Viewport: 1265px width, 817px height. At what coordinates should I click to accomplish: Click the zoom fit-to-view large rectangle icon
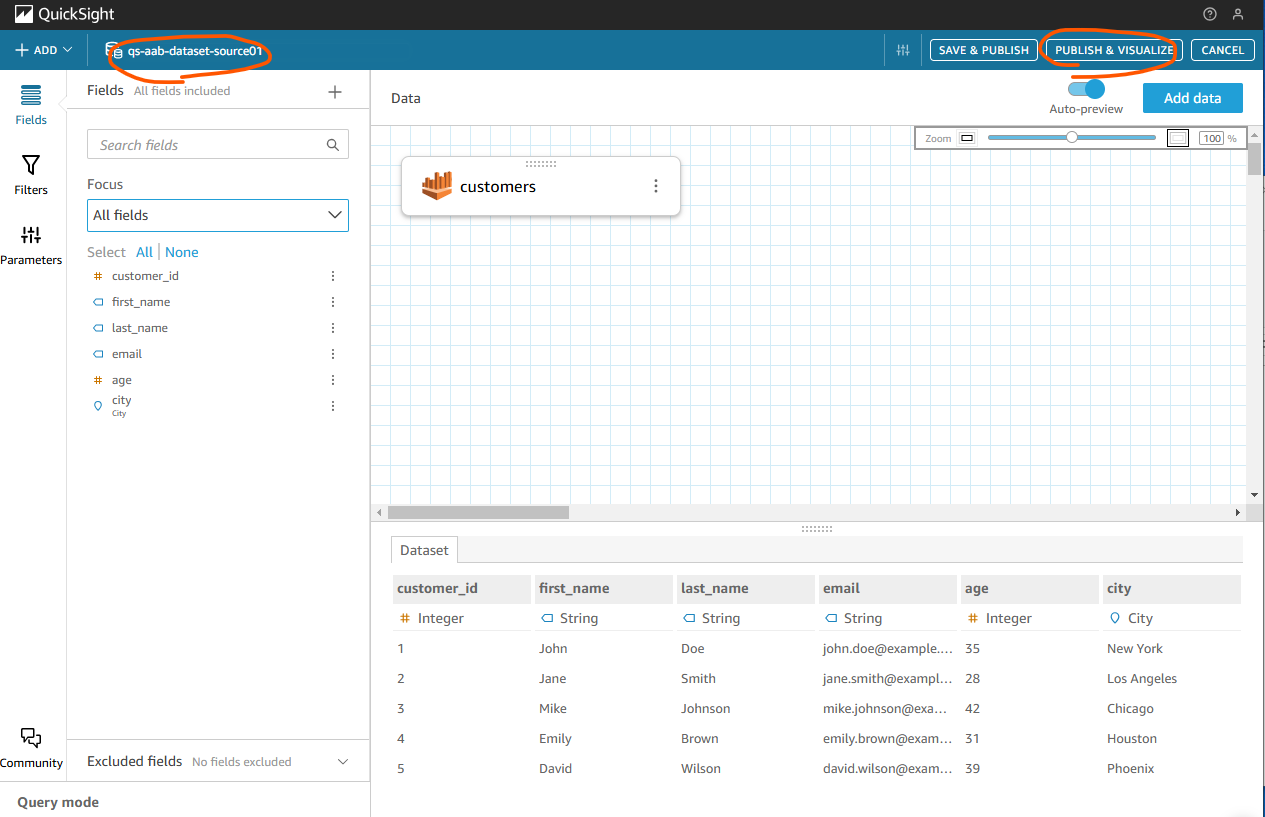point(1178,138)
